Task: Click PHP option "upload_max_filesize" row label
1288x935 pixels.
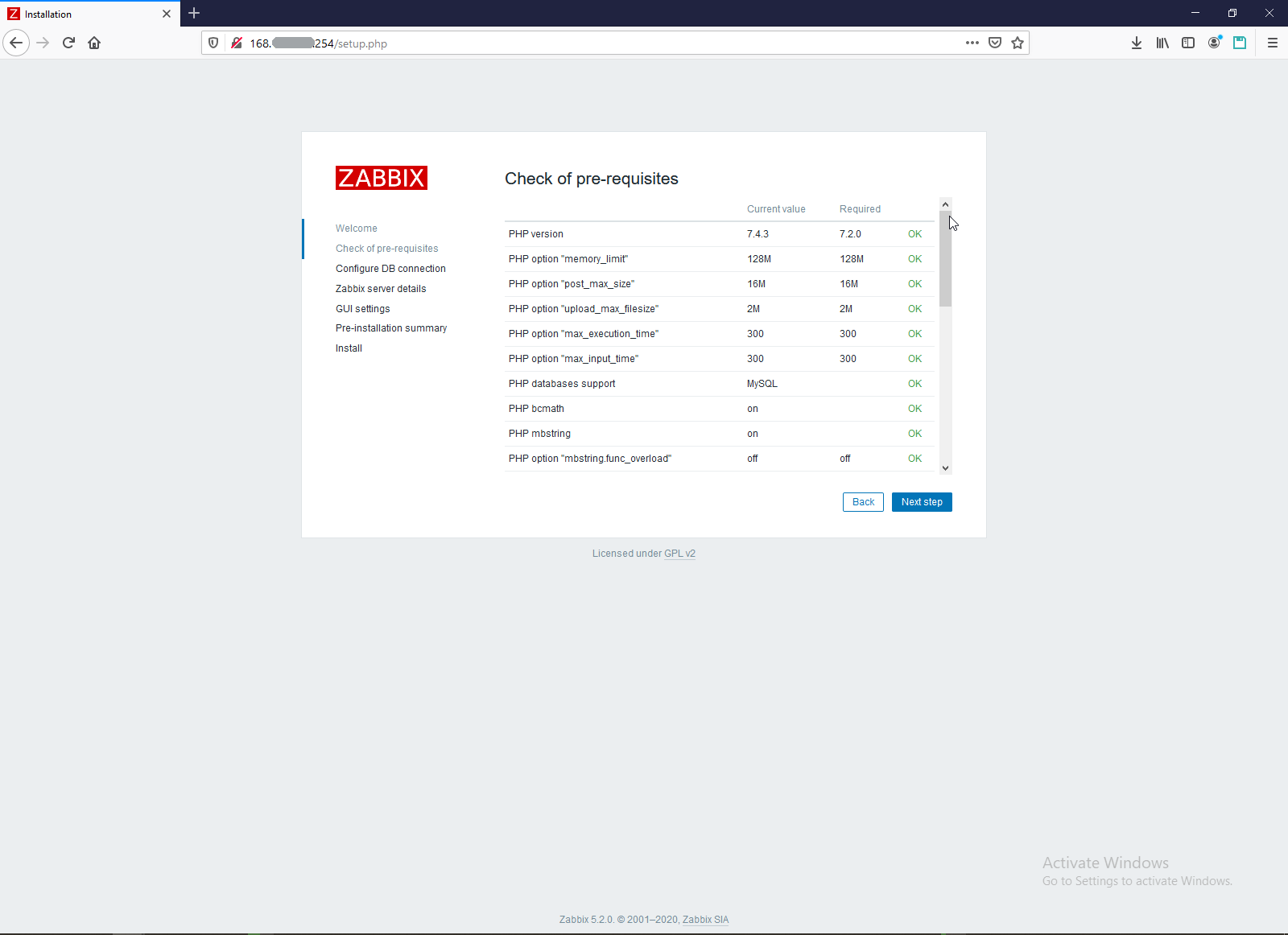Action: [584, 309]
